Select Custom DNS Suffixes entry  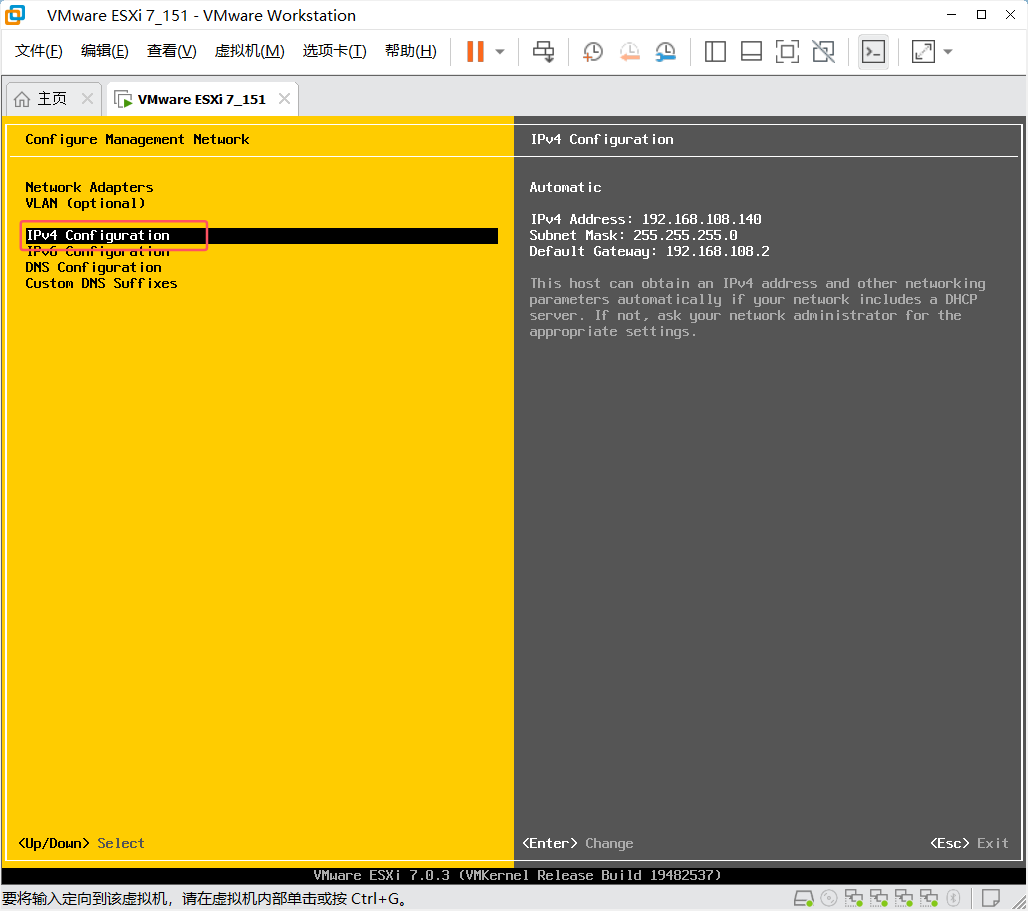(x=101, y=283)
